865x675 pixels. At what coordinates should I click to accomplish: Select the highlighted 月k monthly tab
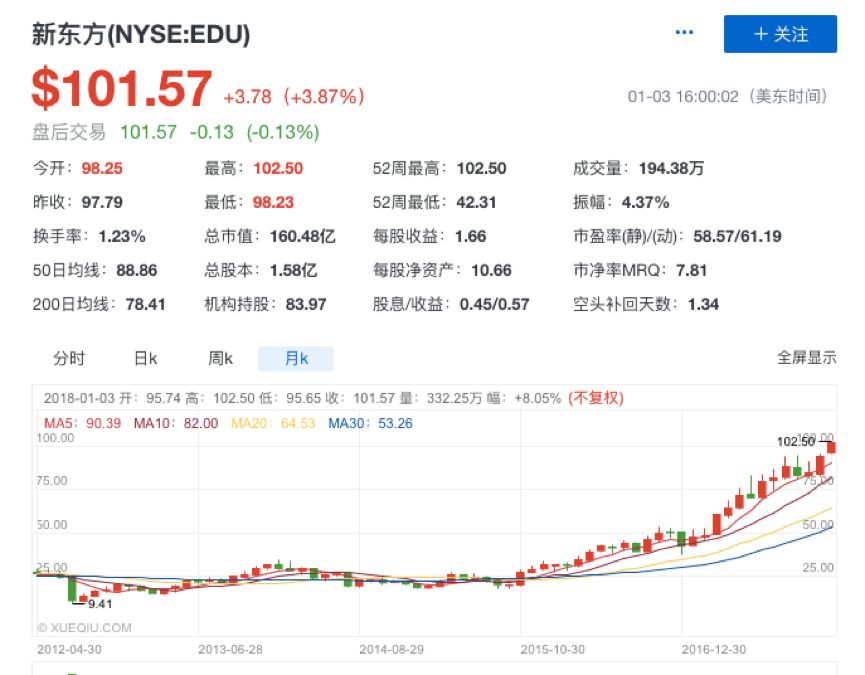click(296, 359)
